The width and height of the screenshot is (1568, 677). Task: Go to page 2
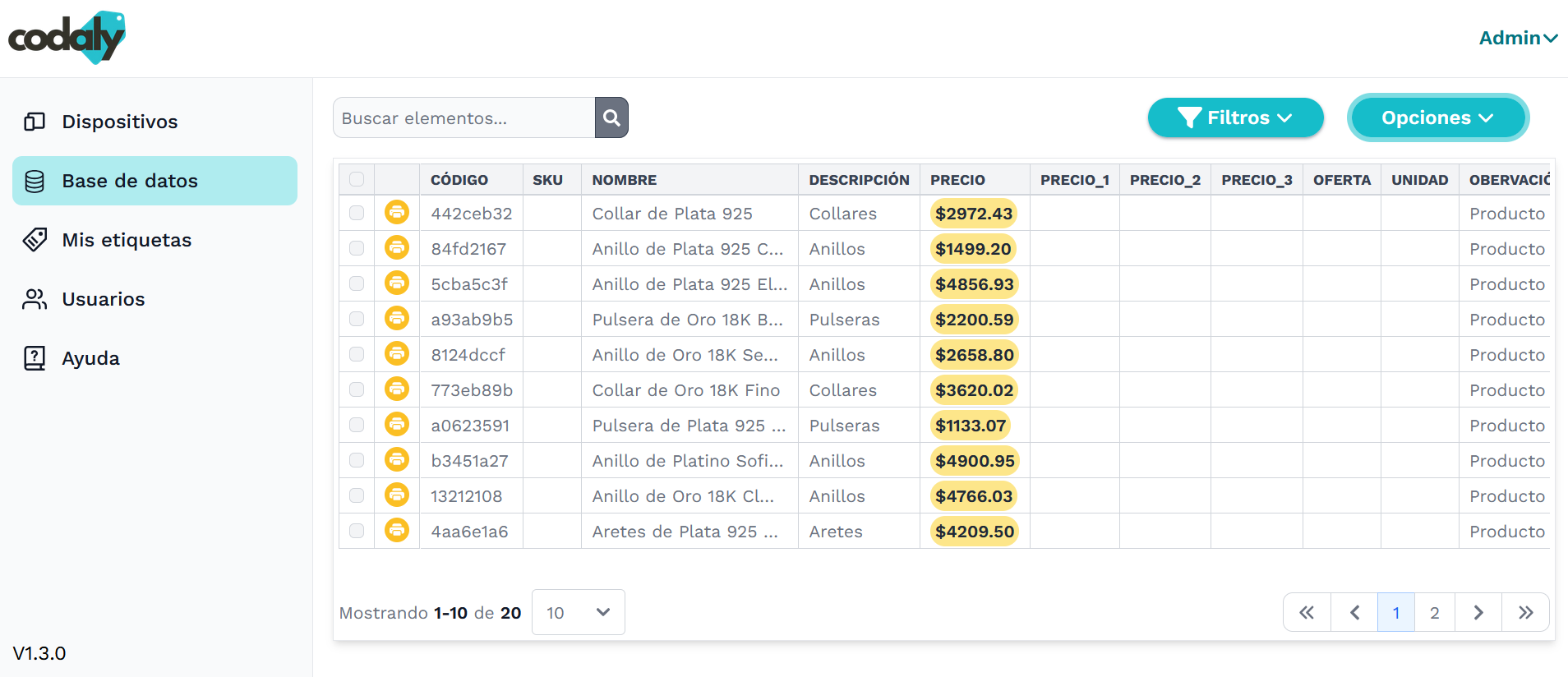[1434, 612]
